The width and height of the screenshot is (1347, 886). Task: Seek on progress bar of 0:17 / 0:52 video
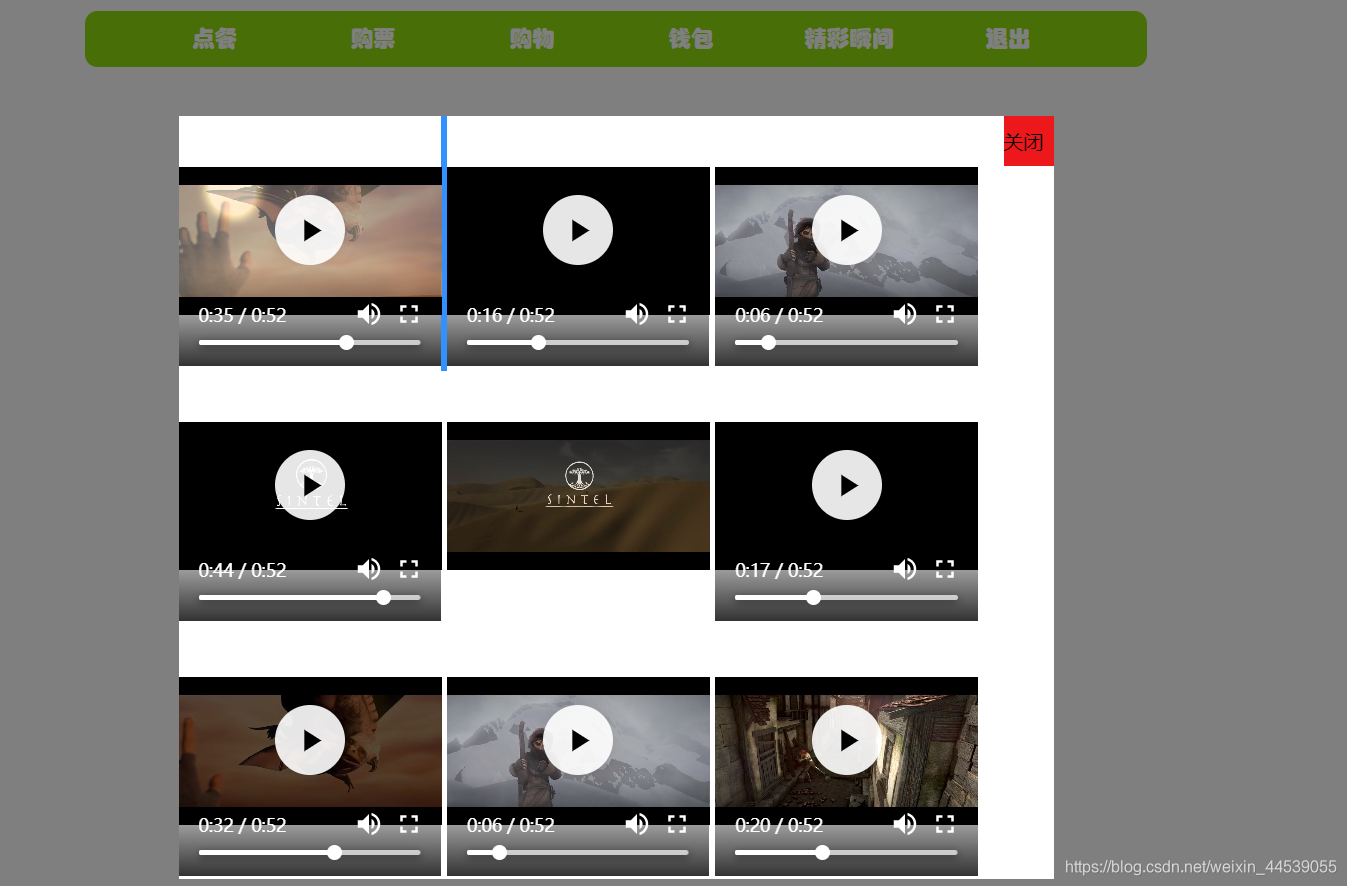tap(846, 598)
